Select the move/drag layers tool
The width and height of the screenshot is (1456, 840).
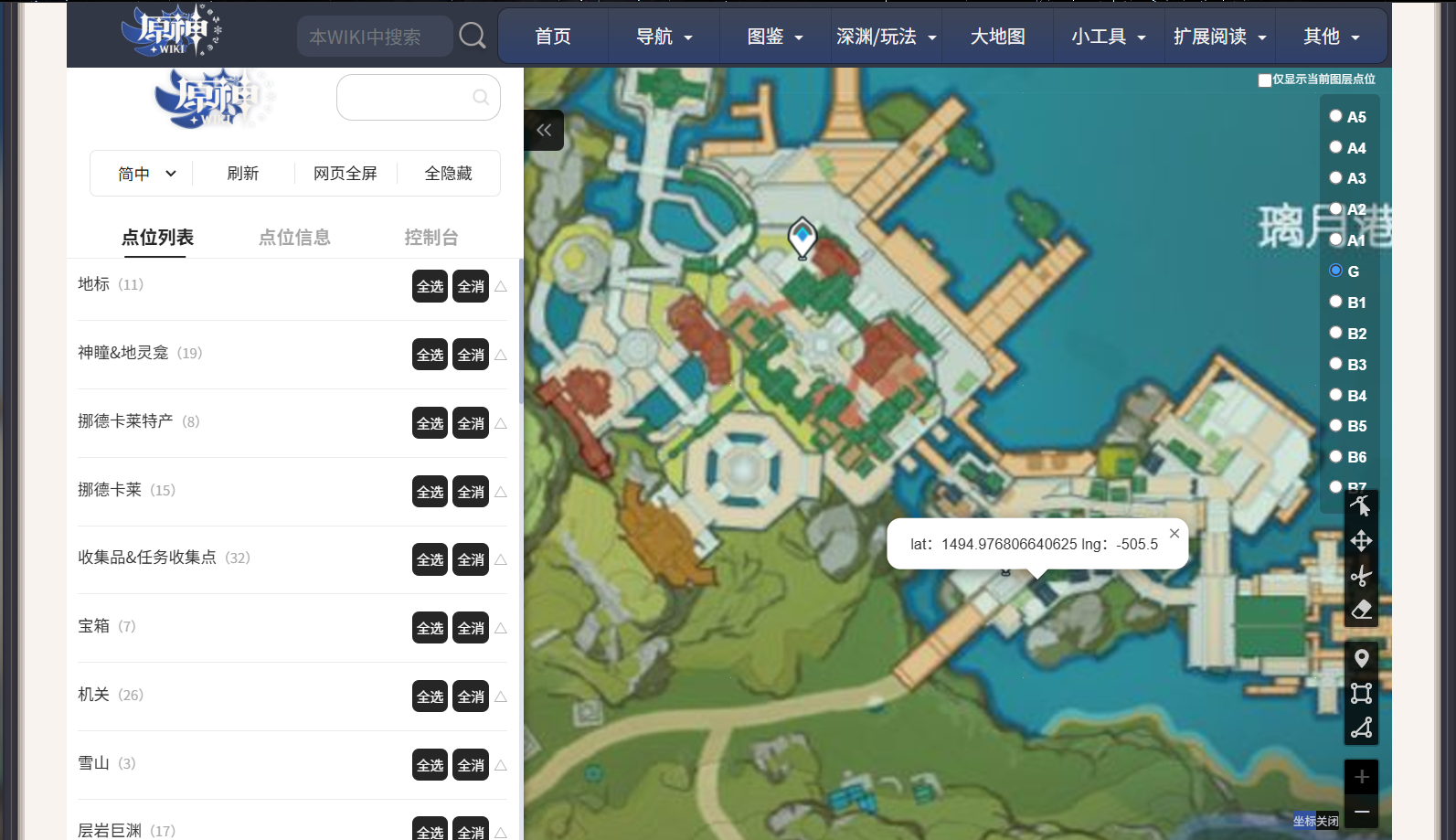[x=1361, y=541]
